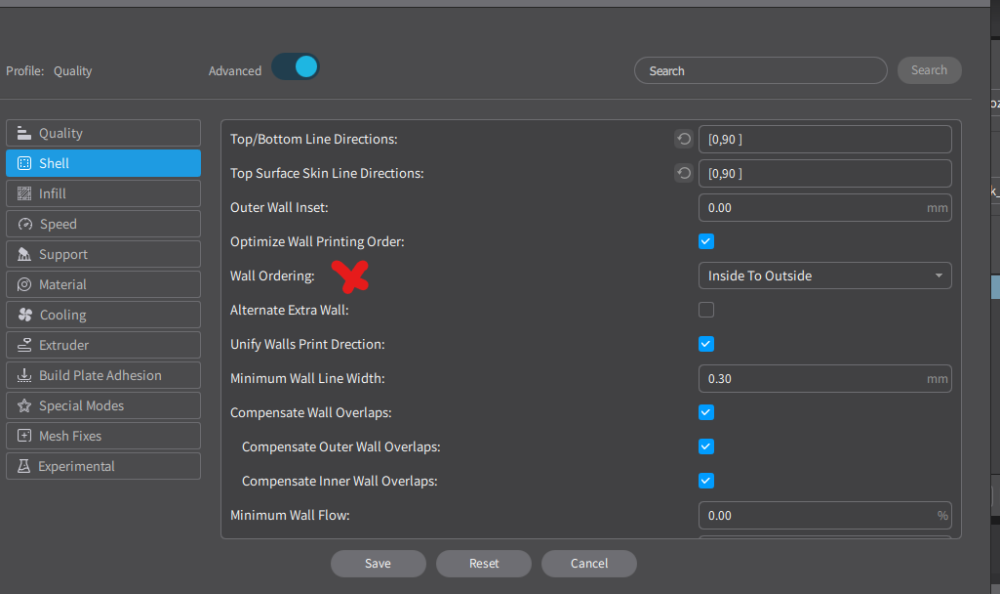Viewport: 1000px width, 594px height.
Task: Open the Build Plate Adhesion category
Action: [x=103, y=375]
